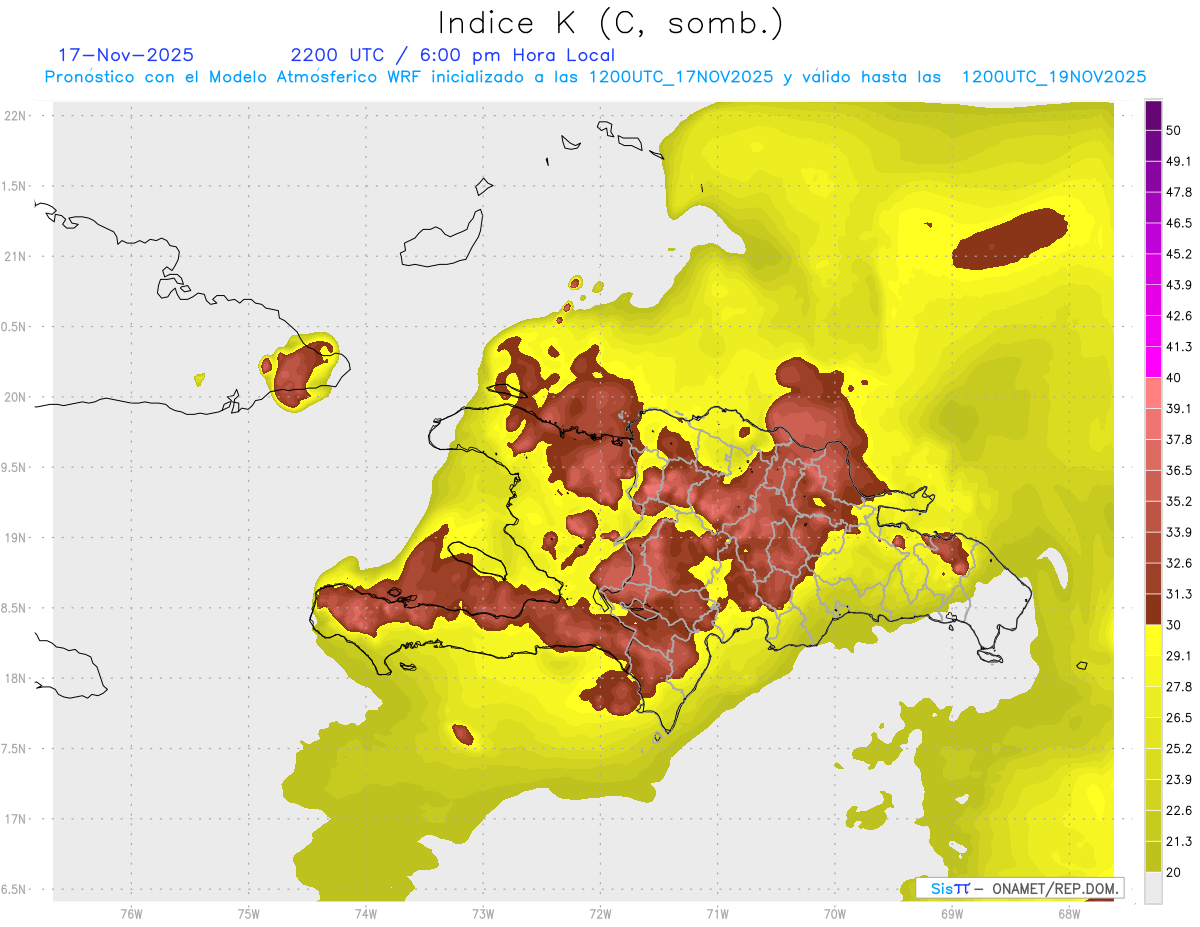This screenshot has width=1200, height=927.
Task: Click the 'SisTT - ONAMET/REP.DOM.' credit label
Action: click(1020, 888)
